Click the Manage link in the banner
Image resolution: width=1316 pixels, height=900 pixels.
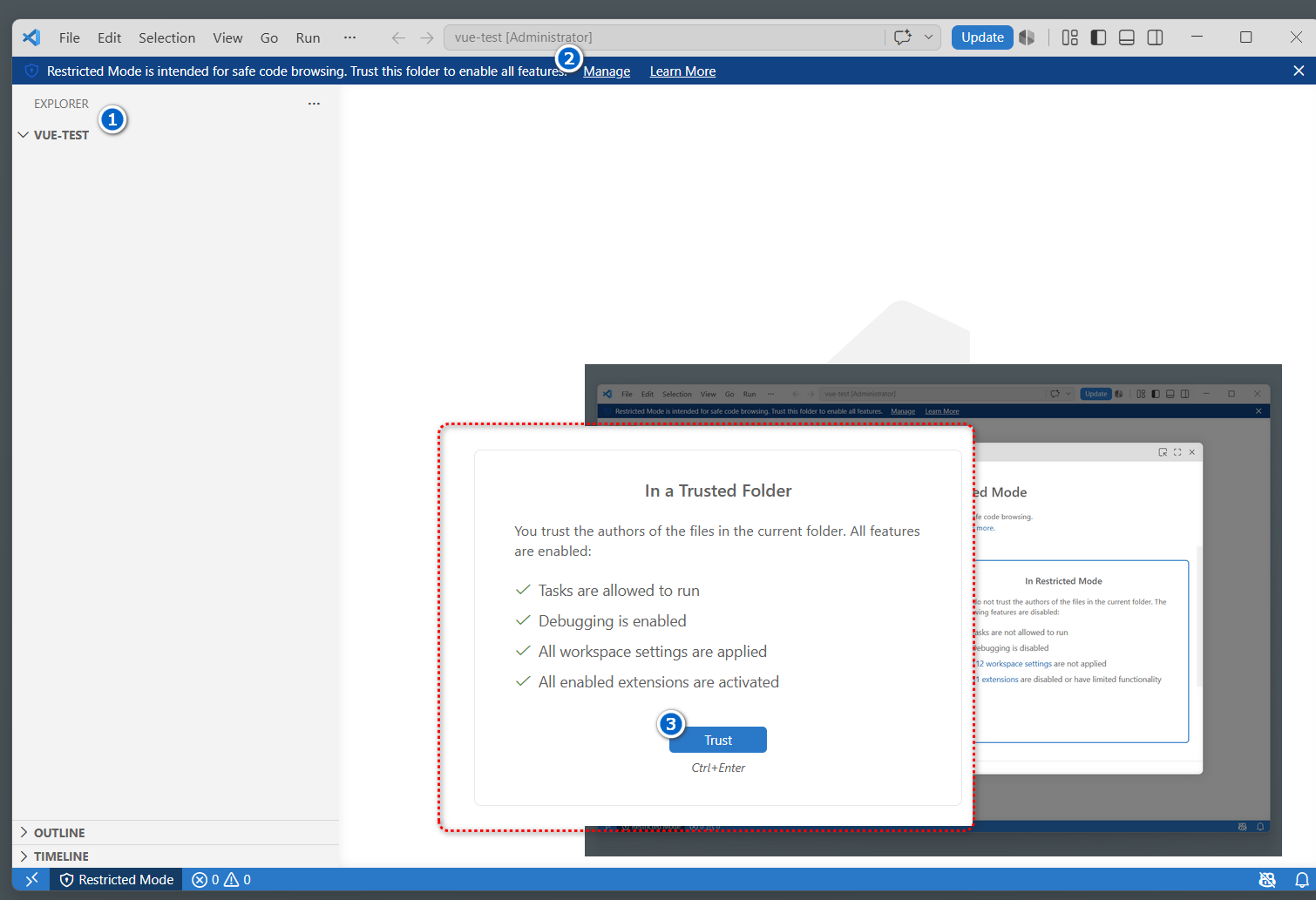click(x=607, y=71)
